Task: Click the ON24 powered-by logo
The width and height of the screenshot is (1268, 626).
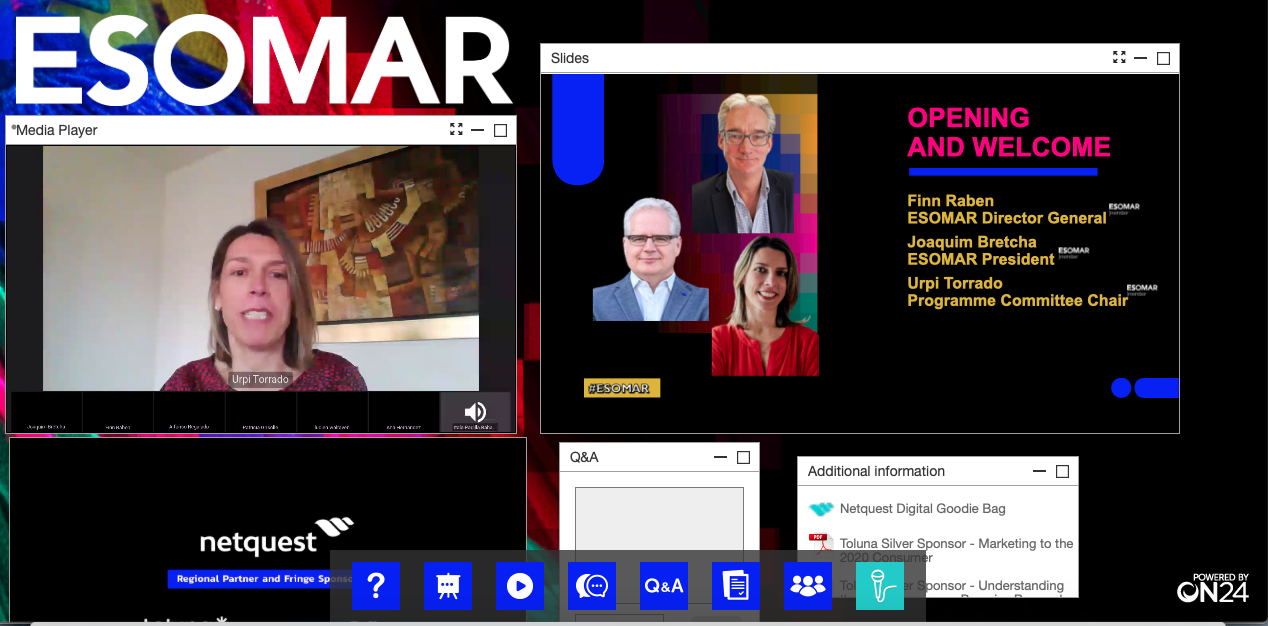Action: 1213,588
